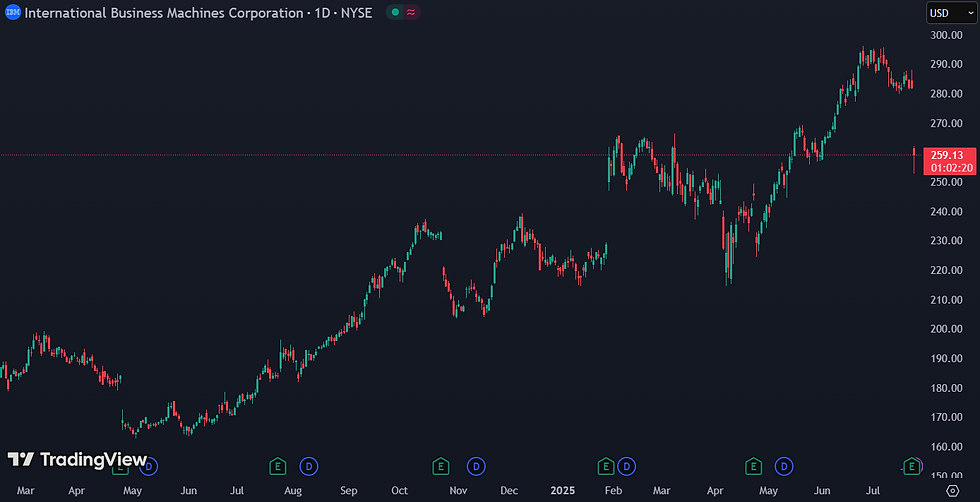Click the 270.00 price axis label
980x502 pixels.
point(946,123)
